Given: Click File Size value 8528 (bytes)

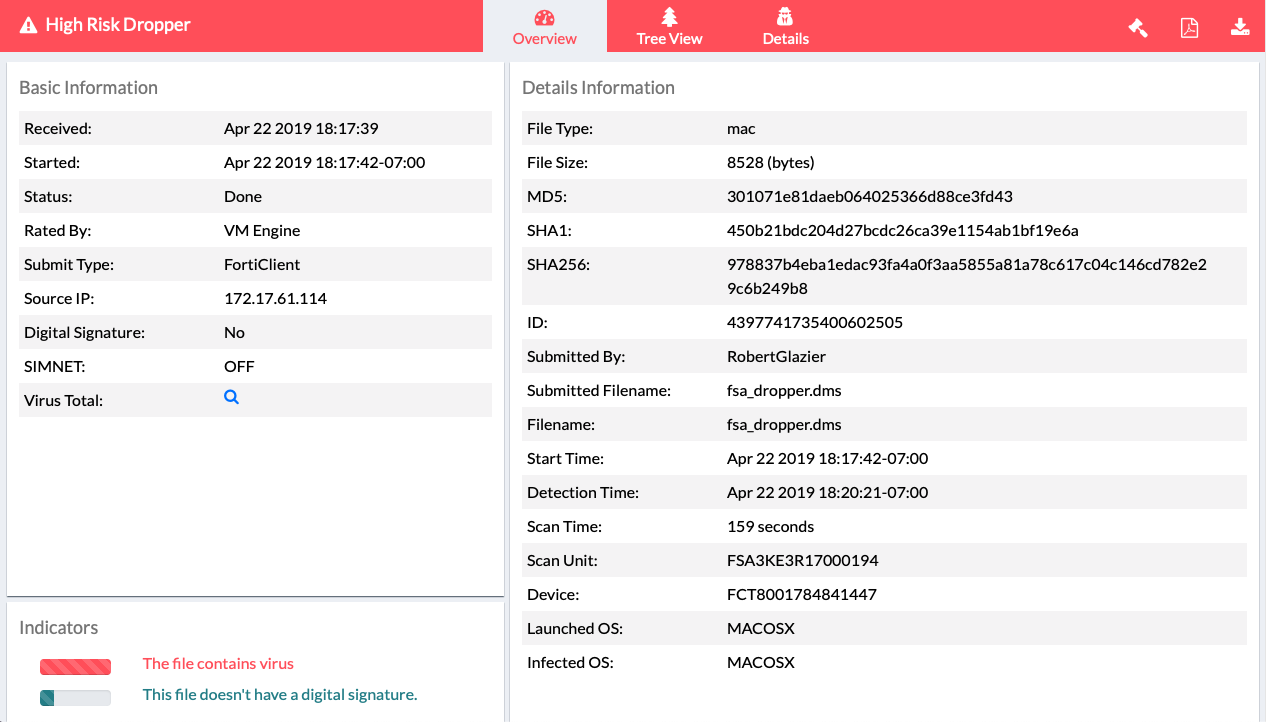Looking at the screenshot, I should pyautogui.click(x=770, y=162).
